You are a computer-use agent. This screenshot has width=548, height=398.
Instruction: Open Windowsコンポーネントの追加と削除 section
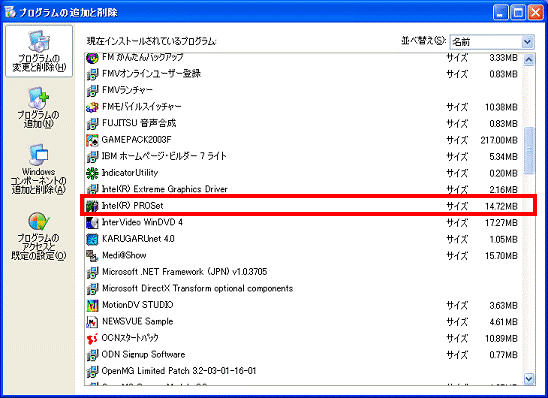pos(38,169)
